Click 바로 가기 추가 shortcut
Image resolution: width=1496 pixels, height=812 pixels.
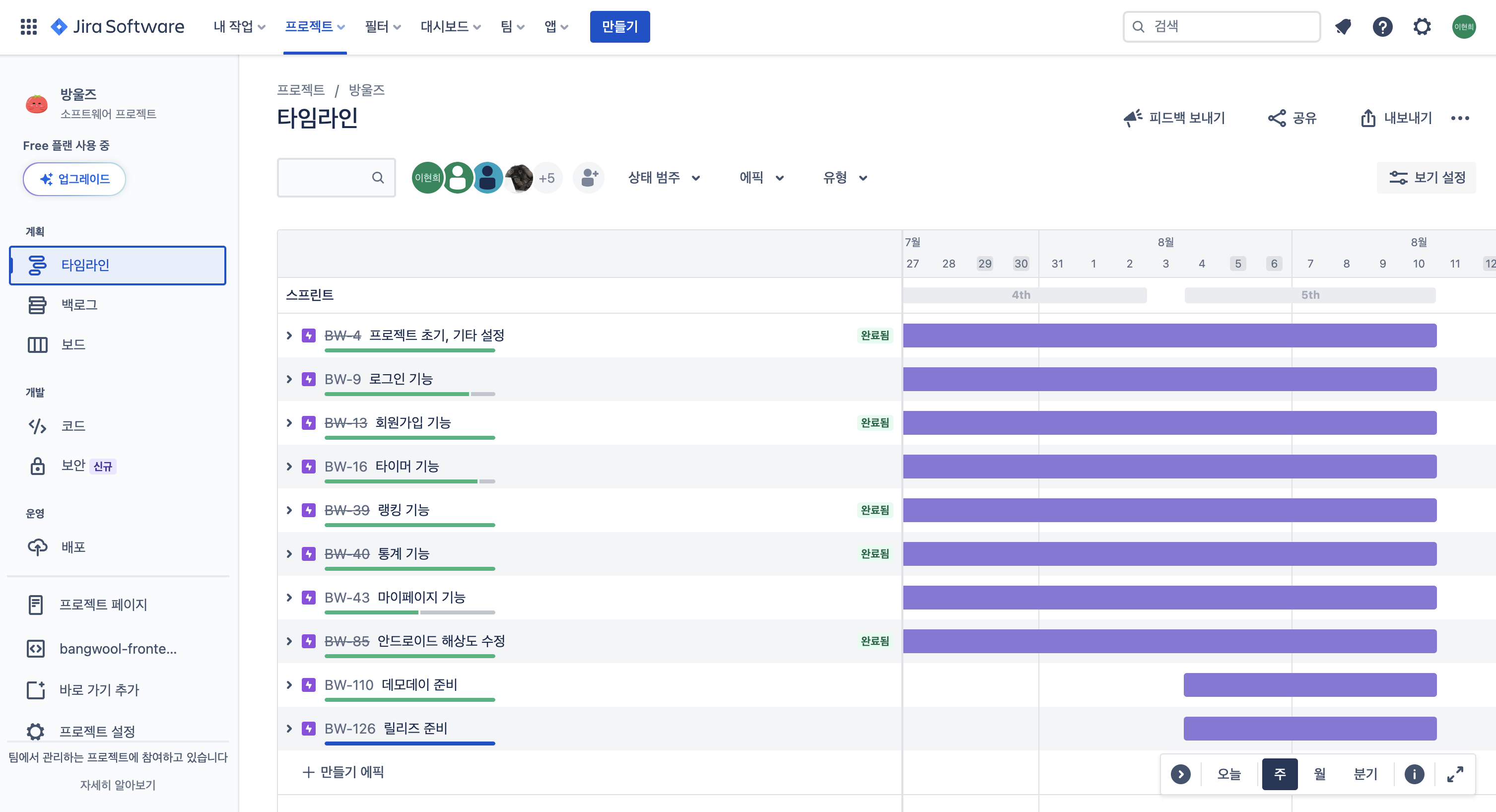click(118, 690)
